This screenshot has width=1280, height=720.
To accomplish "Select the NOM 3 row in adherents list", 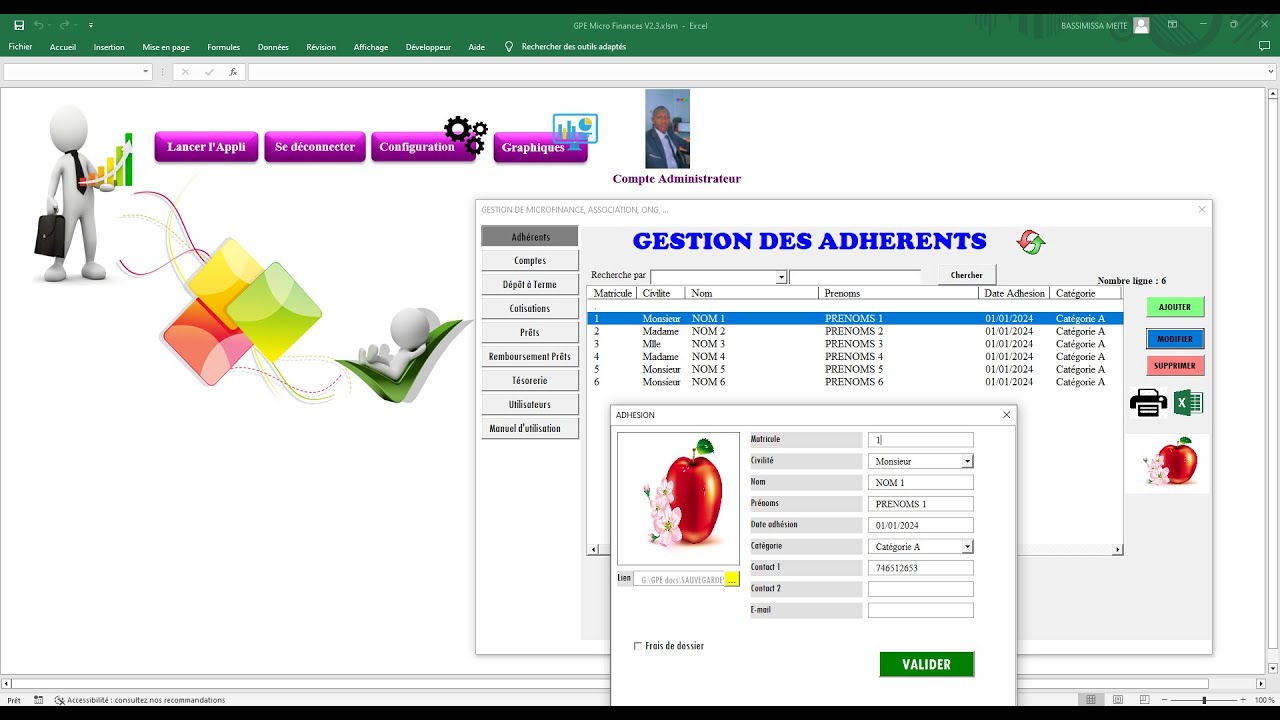I will point(855,344).
